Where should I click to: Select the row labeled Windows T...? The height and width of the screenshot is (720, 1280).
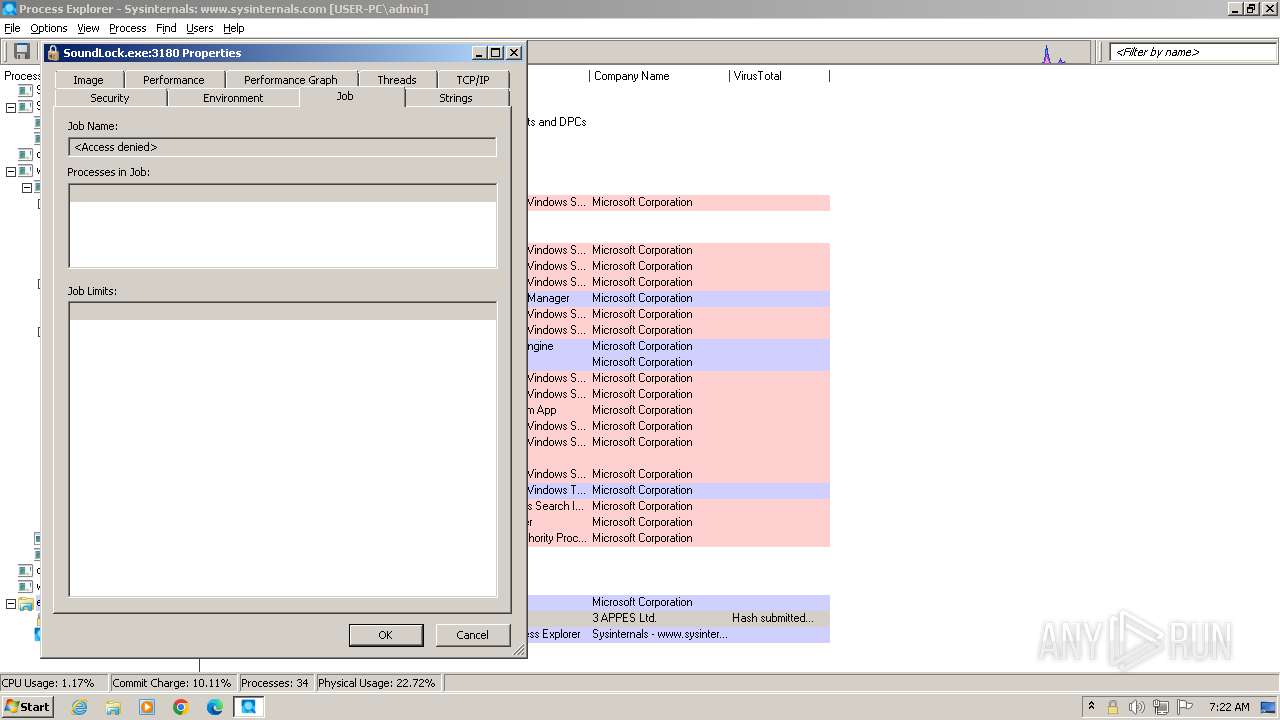678,490
